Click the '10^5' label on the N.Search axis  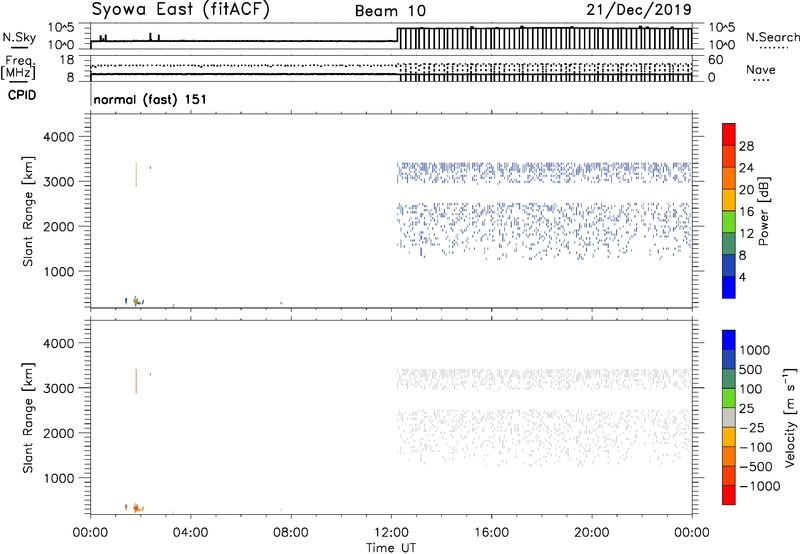pos(721,28)
